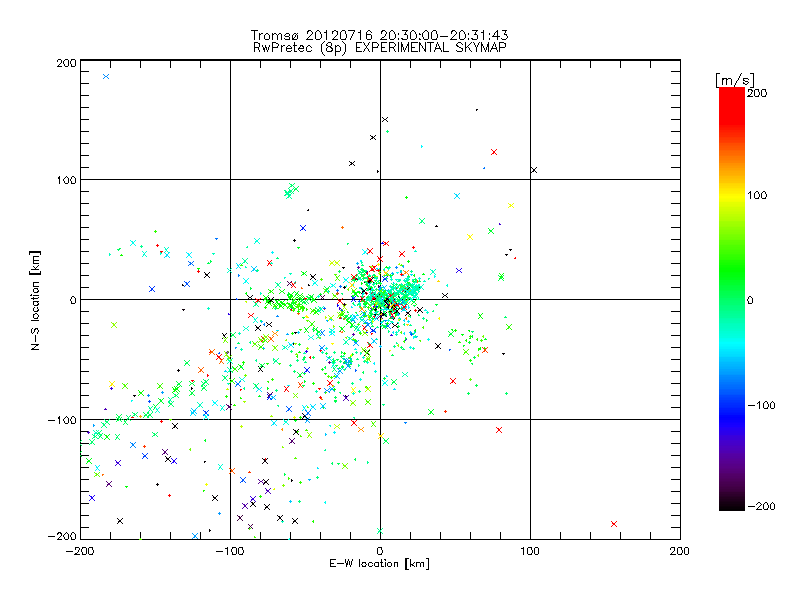Screen dimensions: 800x600
Task: Click the E-W axis tick label "0"
Action: (380, 551)
